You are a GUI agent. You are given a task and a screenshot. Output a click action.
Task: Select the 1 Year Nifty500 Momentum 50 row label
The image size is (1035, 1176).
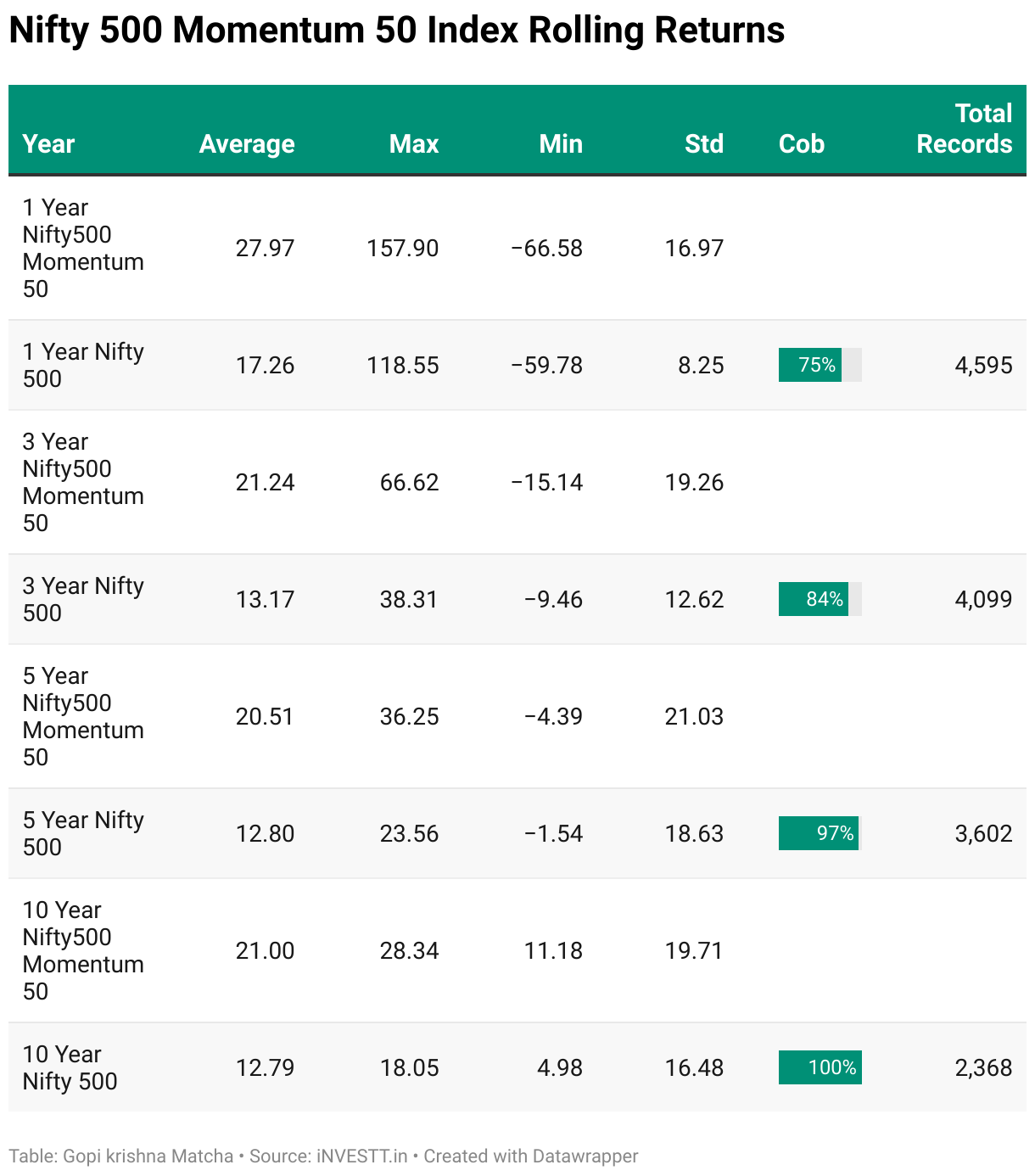coord(82,248)
